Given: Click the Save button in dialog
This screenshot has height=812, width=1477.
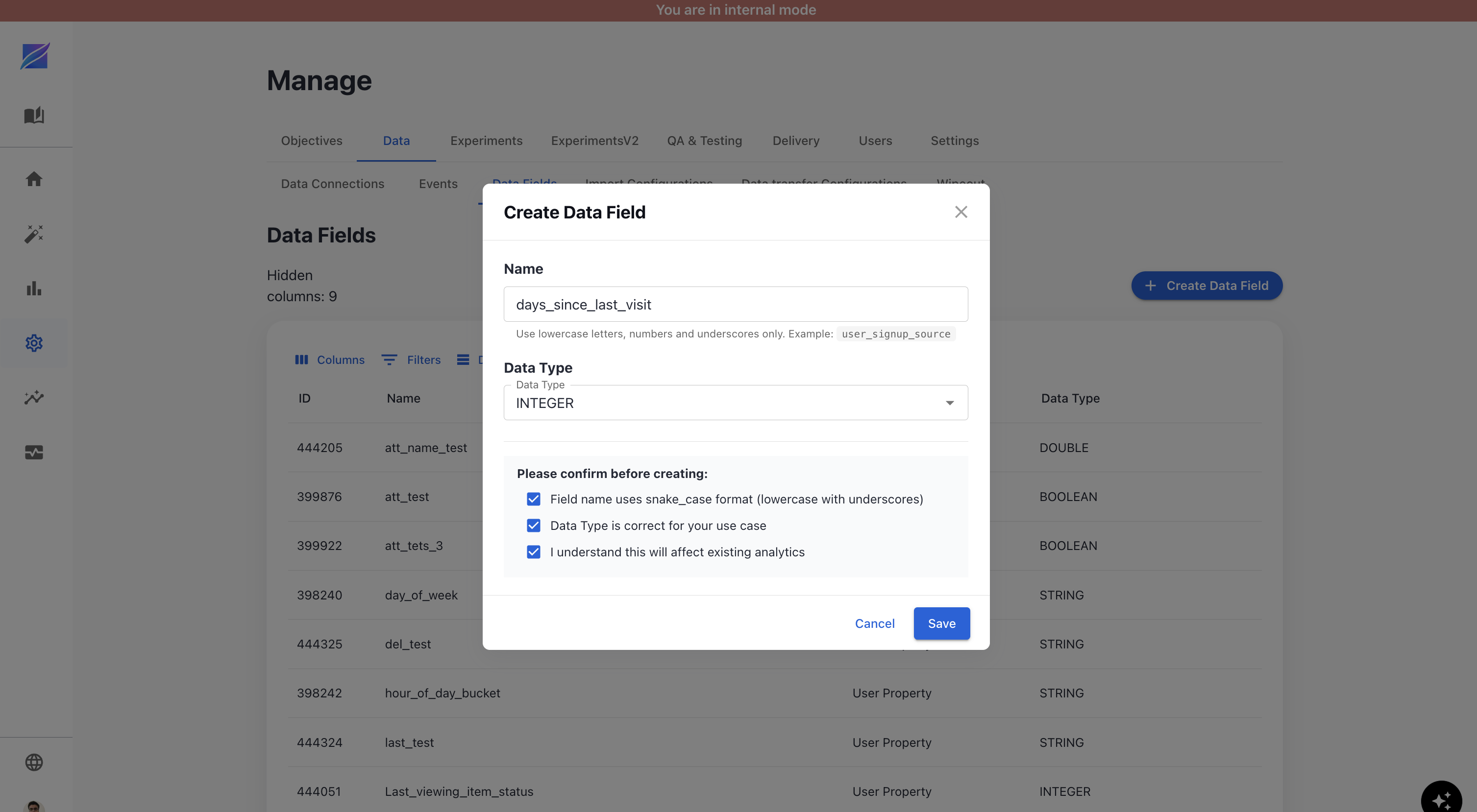Looking at the screenshot, I should 941,623.
